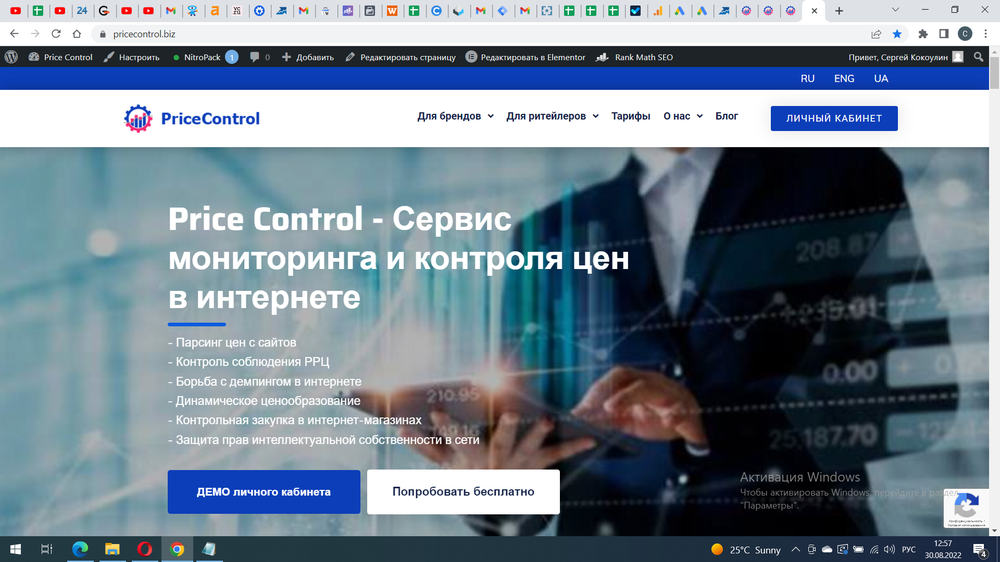Screen dimensions: 1000x562
Task: Switch to the orange letter a tab
Action: coord(215,11)
